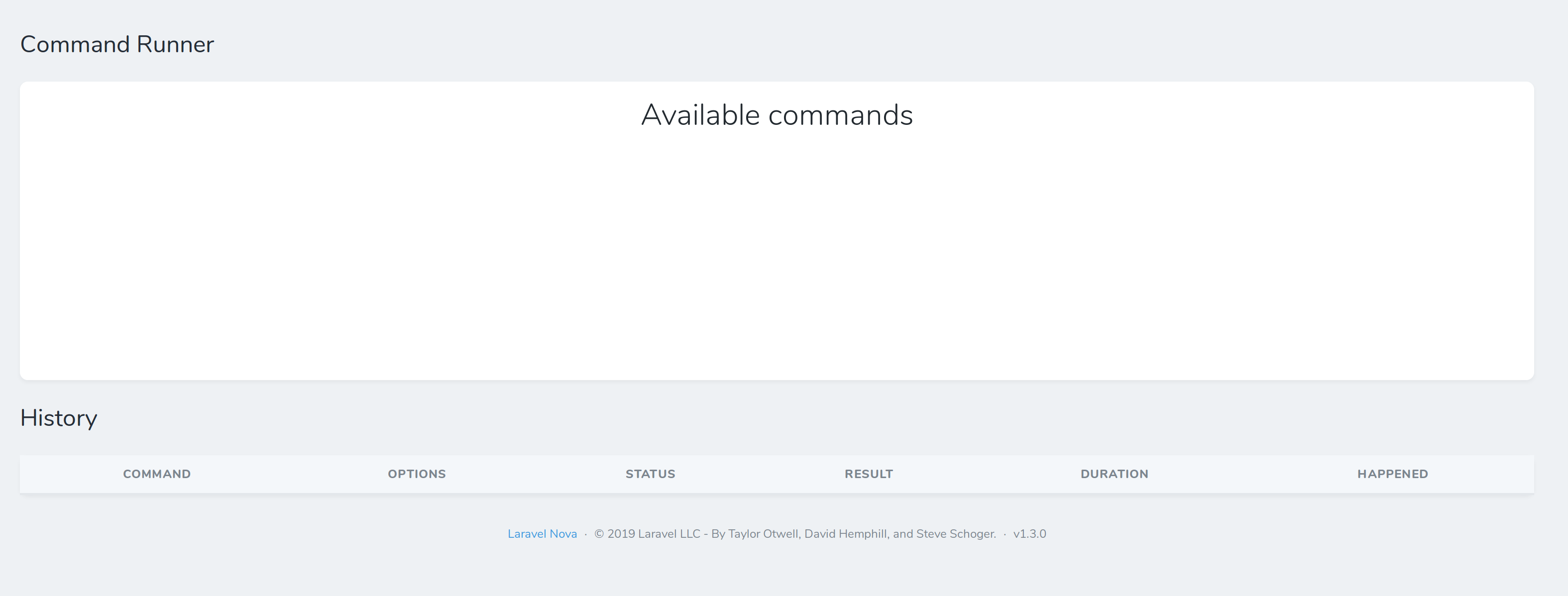Click David Hemphill's name in the footer

[x=846, y=534]
